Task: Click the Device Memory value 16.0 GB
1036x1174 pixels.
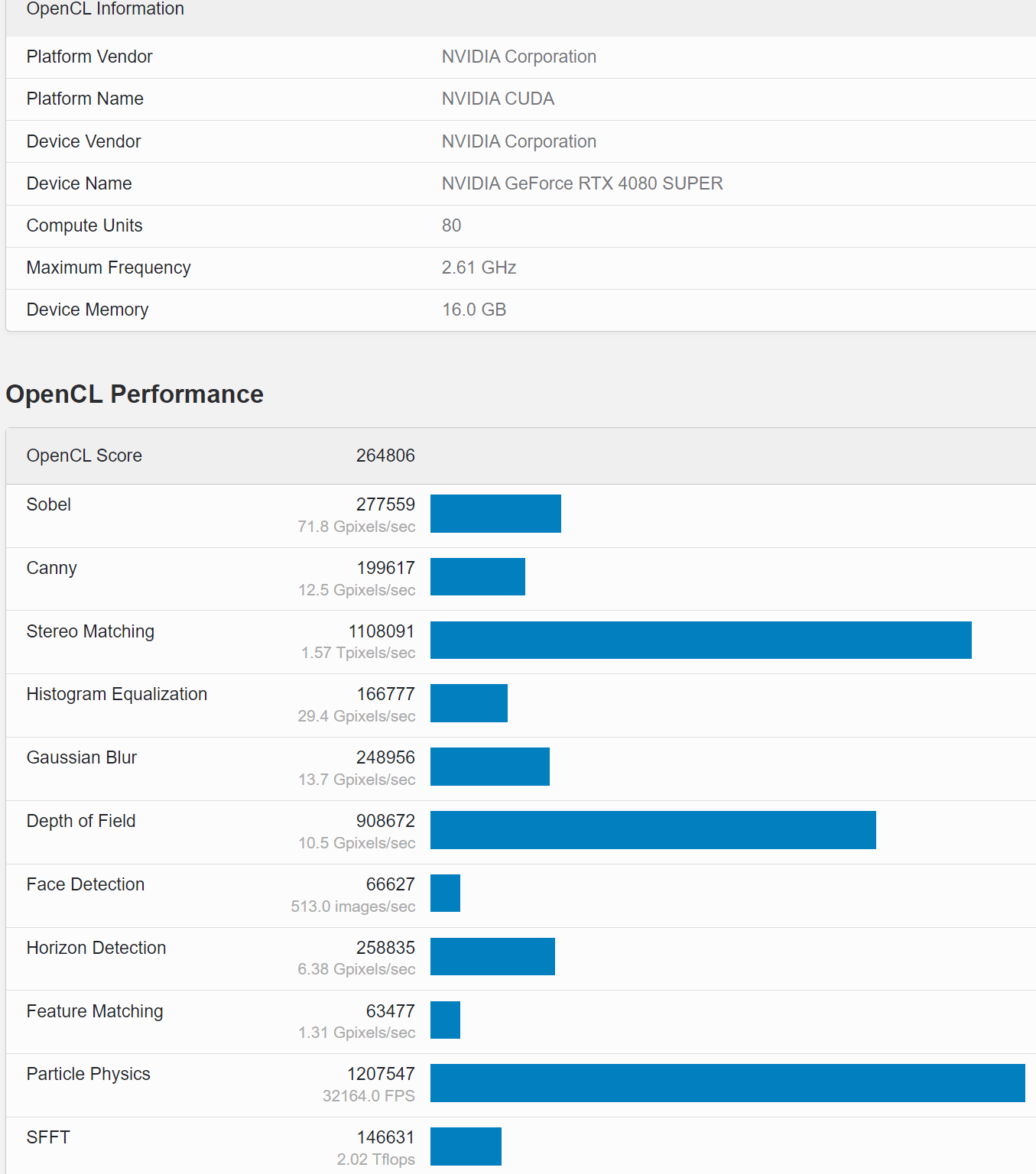Action: (x=474, y=310)
